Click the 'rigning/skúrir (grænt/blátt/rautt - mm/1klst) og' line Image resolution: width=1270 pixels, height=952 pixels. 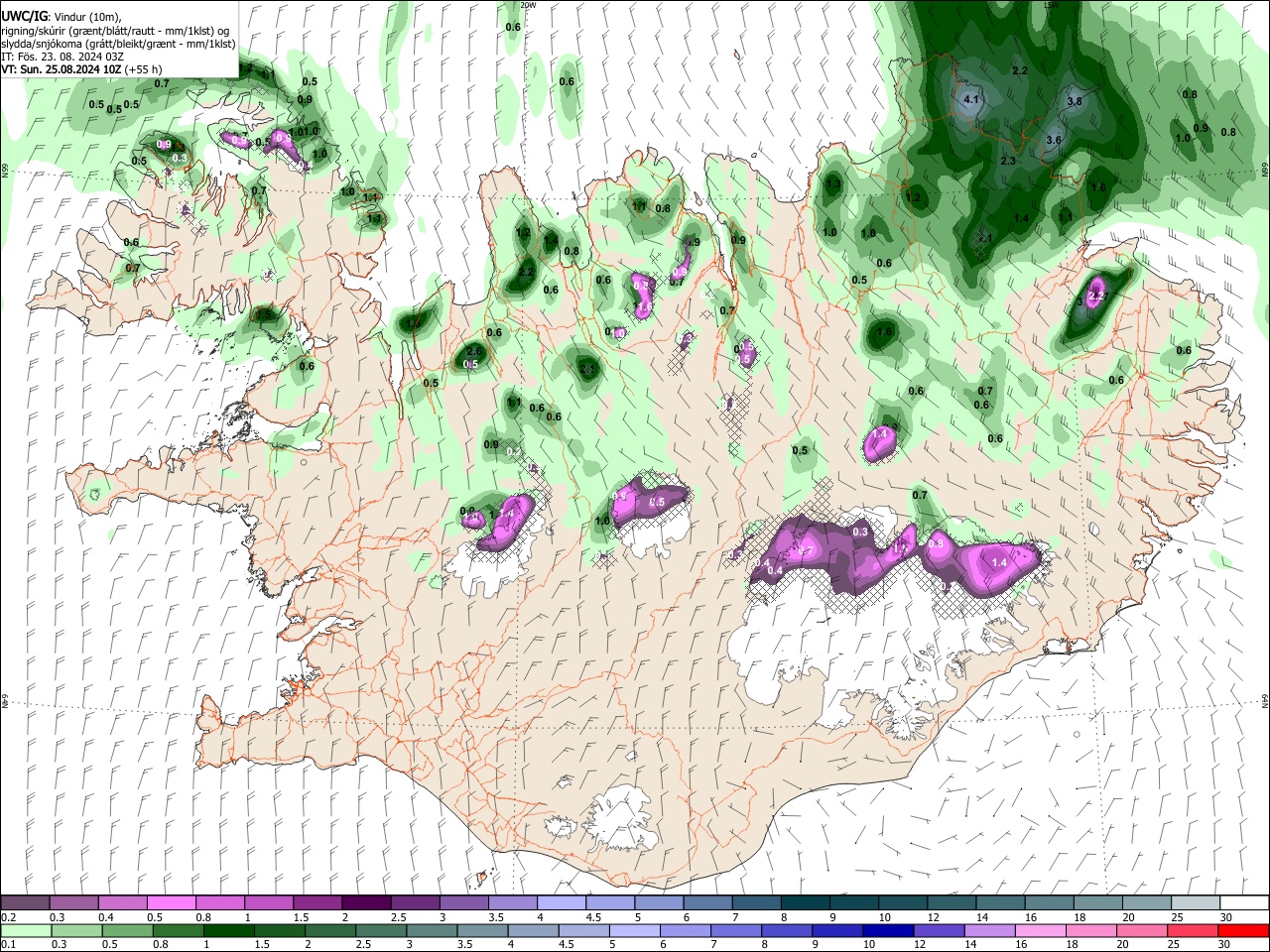(115, 31)
